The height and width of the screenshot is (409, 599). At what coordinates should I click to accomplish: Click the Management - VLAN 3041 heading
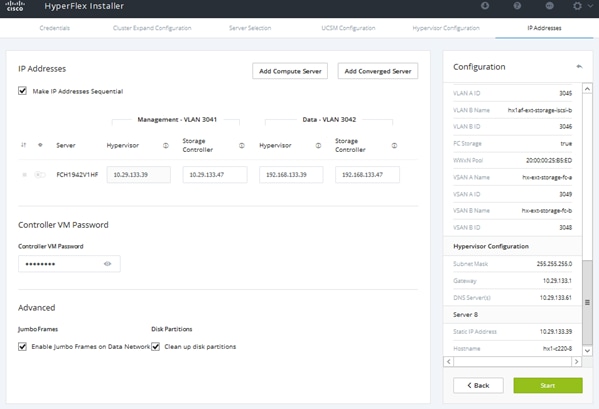click(x=177, y=120)
